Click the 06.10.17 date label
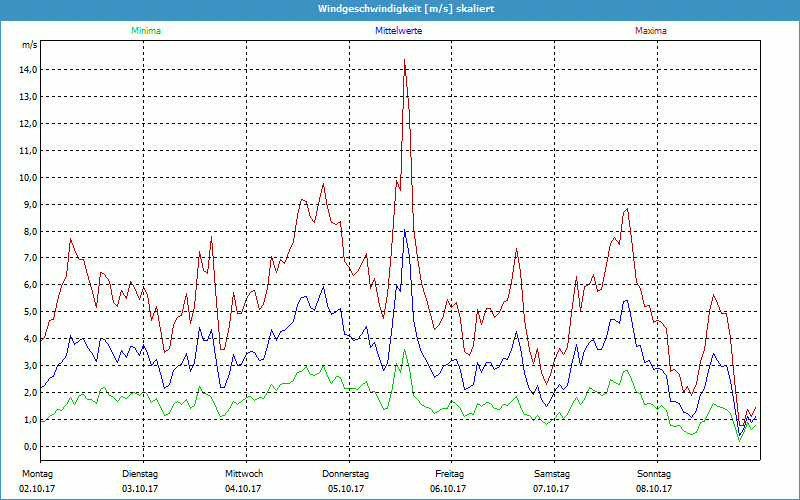Viewport: 800px width, 500px height. click(448, 489)
